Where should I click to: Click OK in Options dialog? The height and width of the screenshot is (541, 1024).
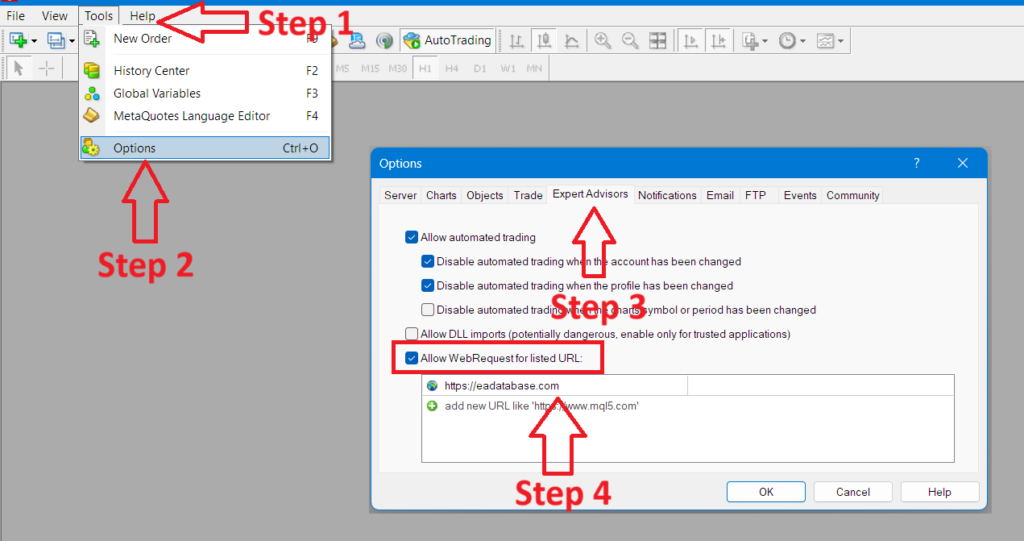tap(766, 492)
